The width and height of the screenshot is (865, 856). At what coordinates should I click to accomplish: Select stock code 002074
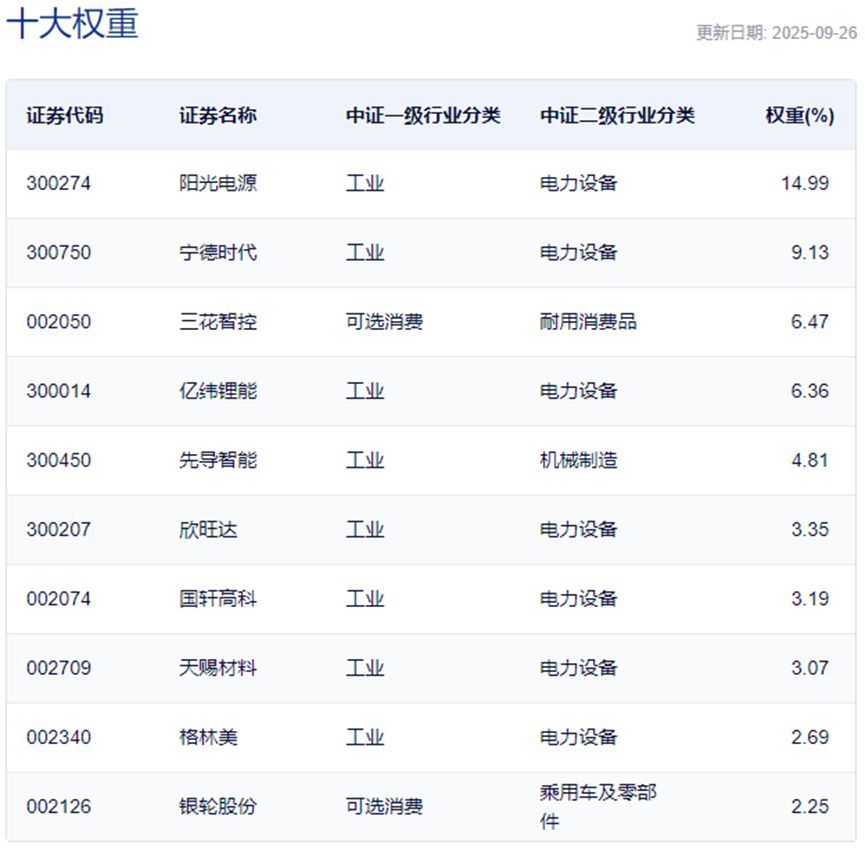(58, 599)
